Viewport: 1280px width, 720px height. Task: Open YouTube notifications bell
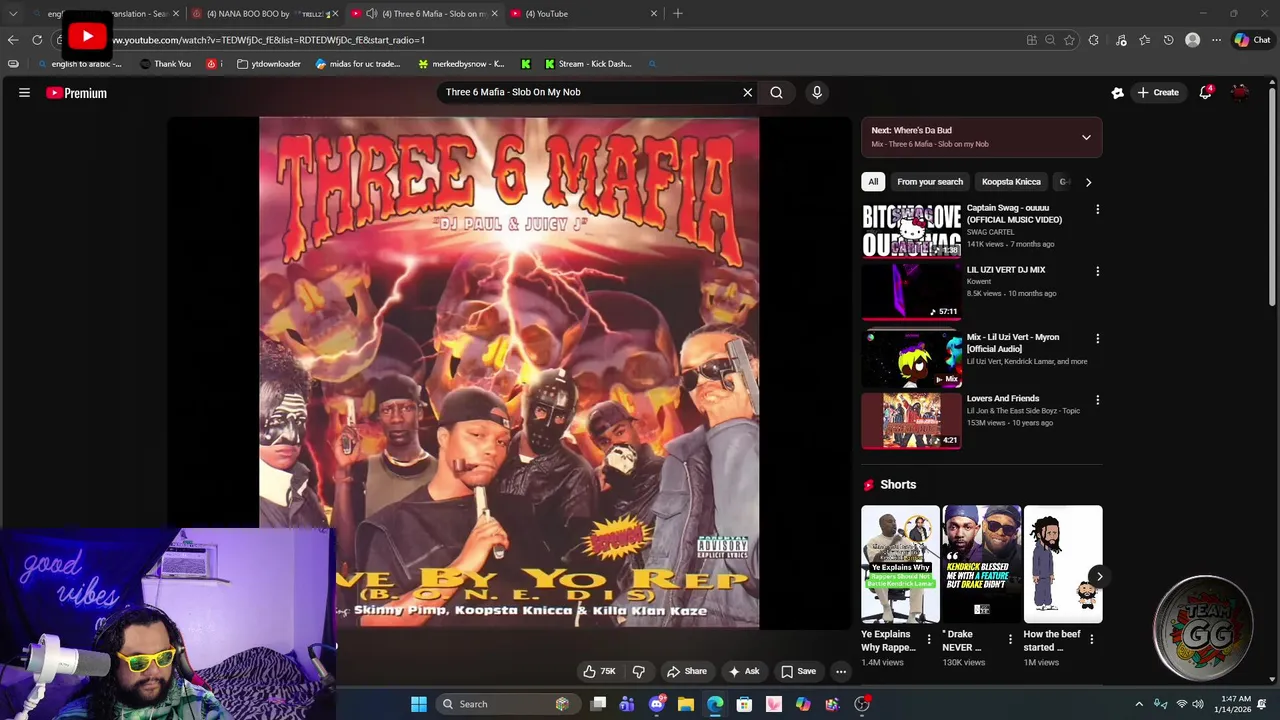tap(1206, 92)
